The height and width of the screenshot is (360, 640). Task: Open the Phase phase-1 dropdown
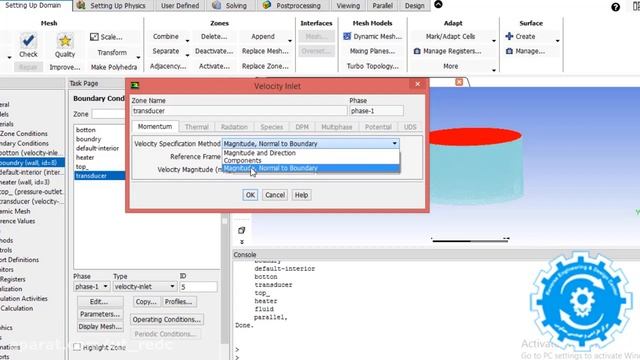coord(105,287)
